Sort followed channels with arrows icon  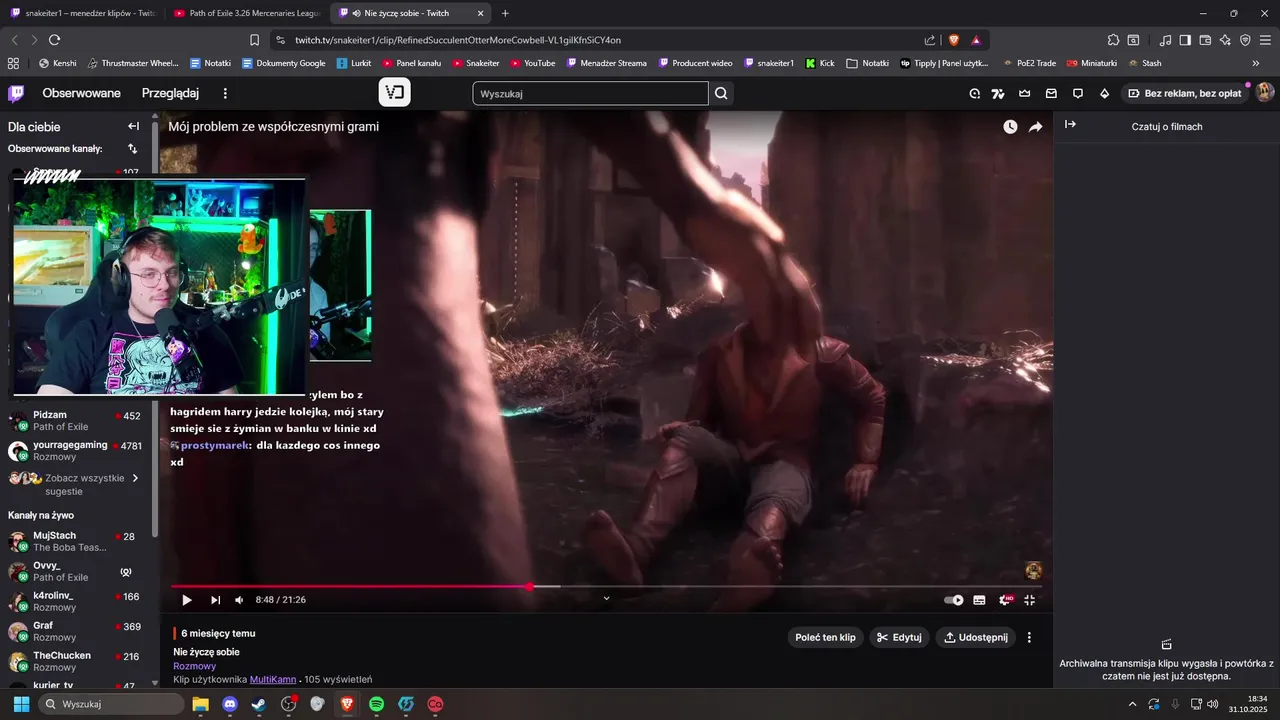132,149
